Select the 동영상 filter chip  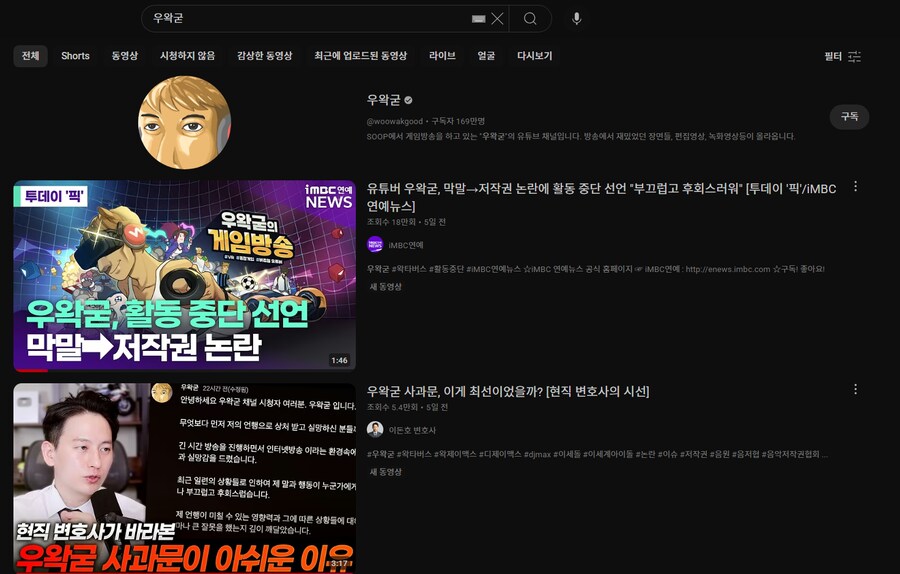point(125,56)
